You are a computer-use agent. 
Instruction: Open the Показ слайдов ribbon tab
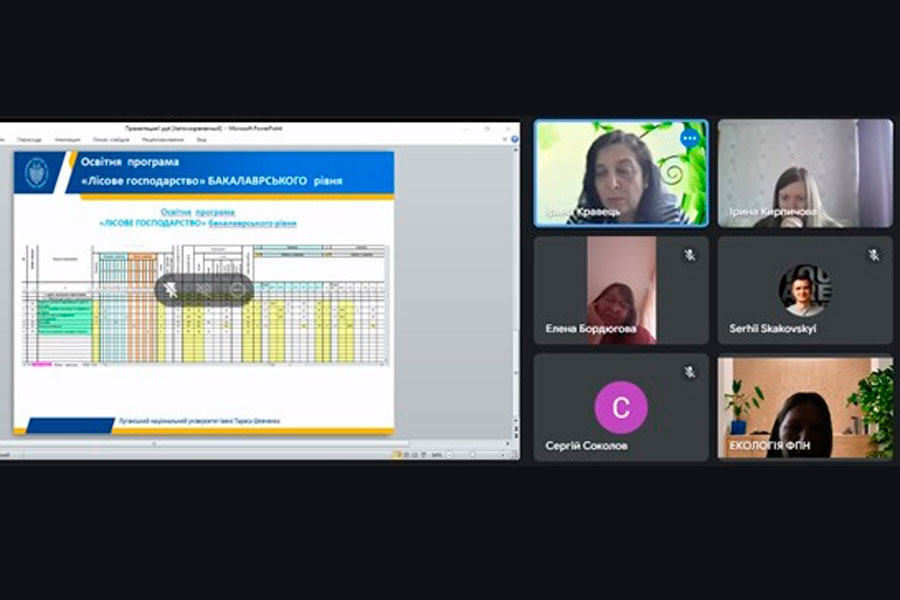click(111, 140)
